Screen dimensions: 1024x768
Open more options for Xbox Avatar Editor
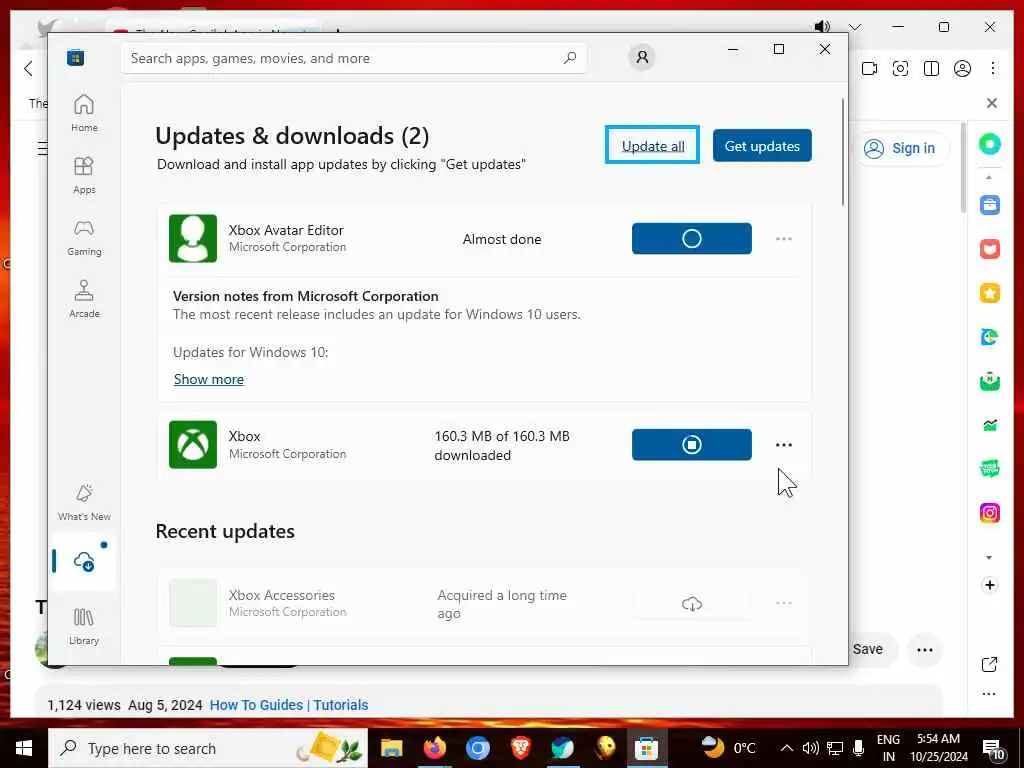784,239
